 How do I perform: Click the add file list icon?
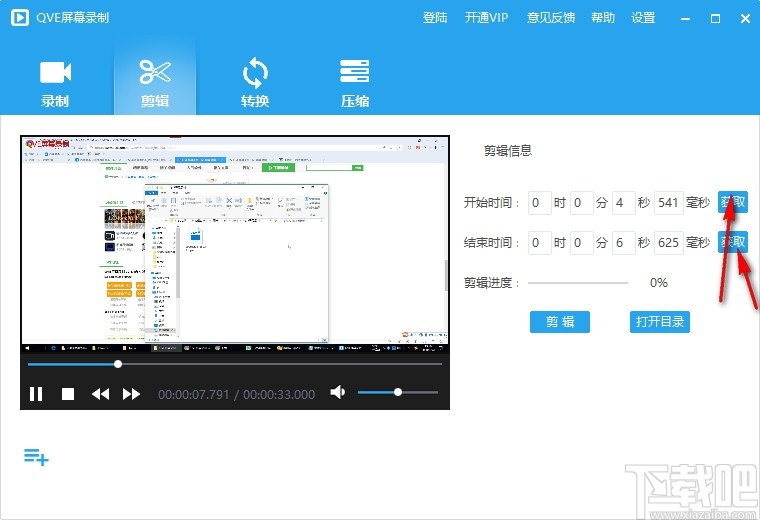tap(36, 457)
